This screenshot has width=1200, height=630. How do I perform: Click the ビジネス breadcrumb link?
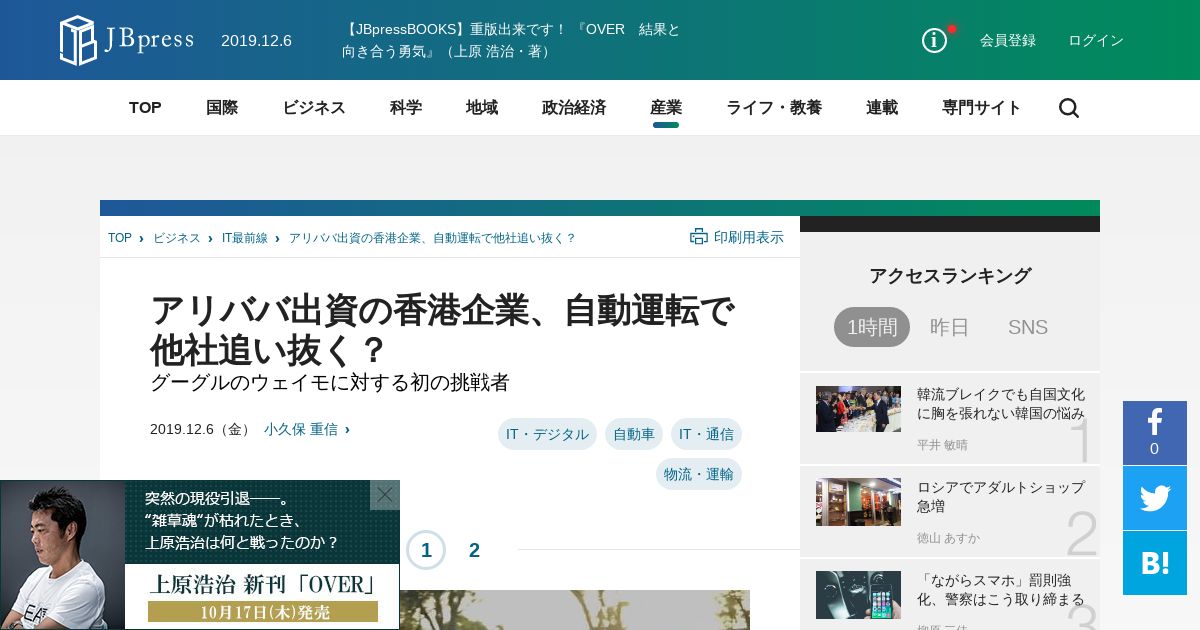177,238
